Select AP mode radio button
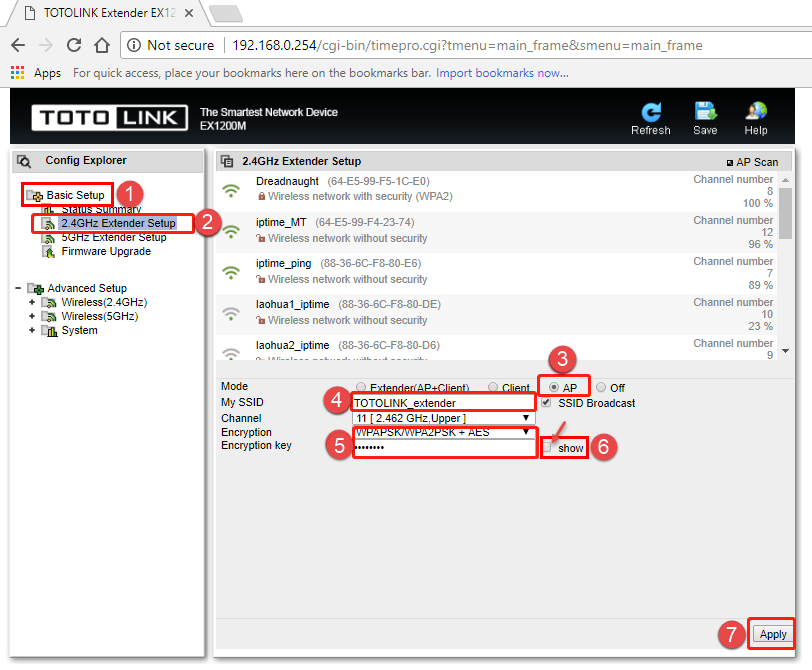The height and width of the screenshot is (670, 812). coord(554,387)
